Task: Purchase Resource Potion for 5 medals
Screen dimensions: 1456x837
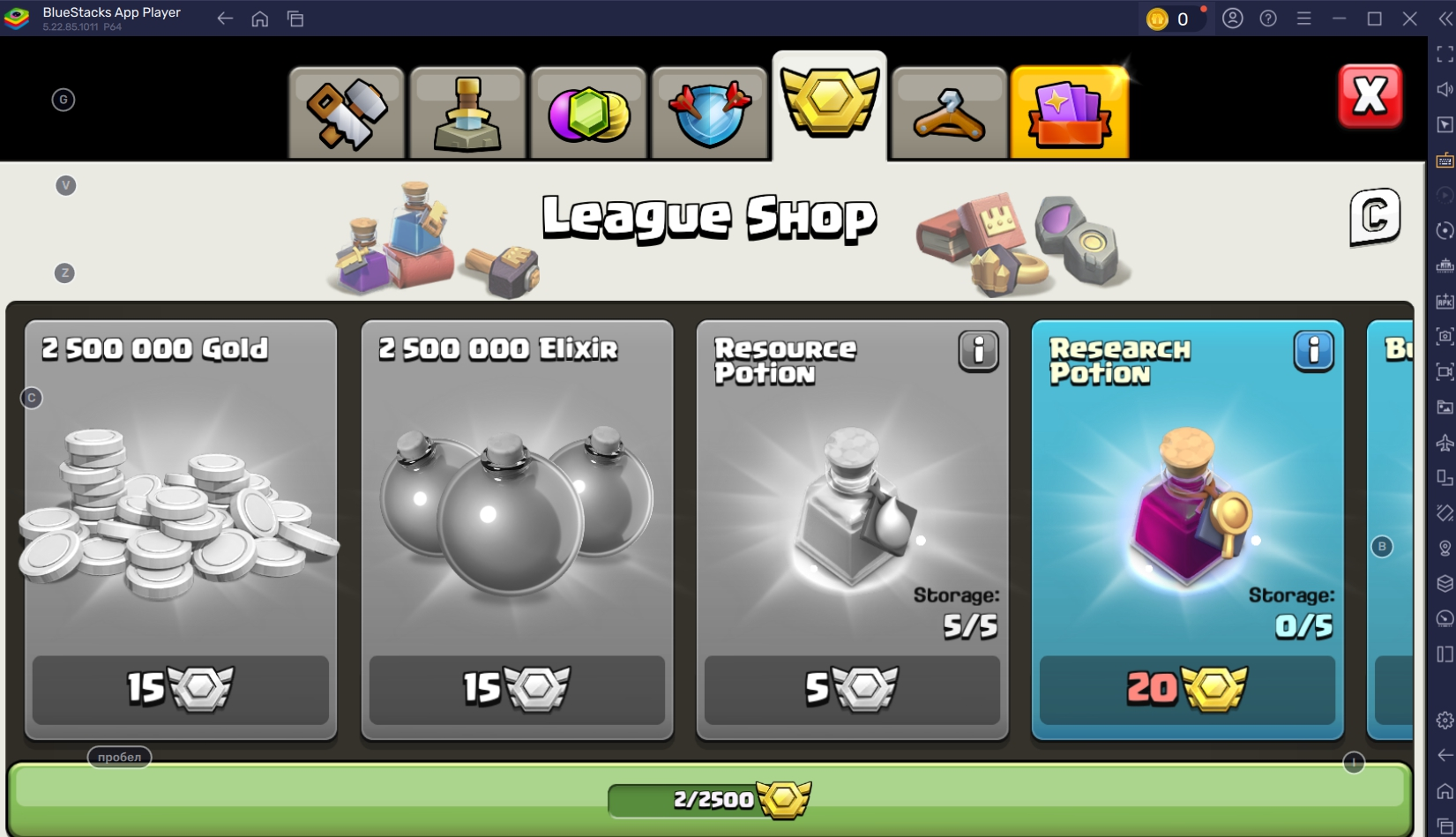Action: 852,690
